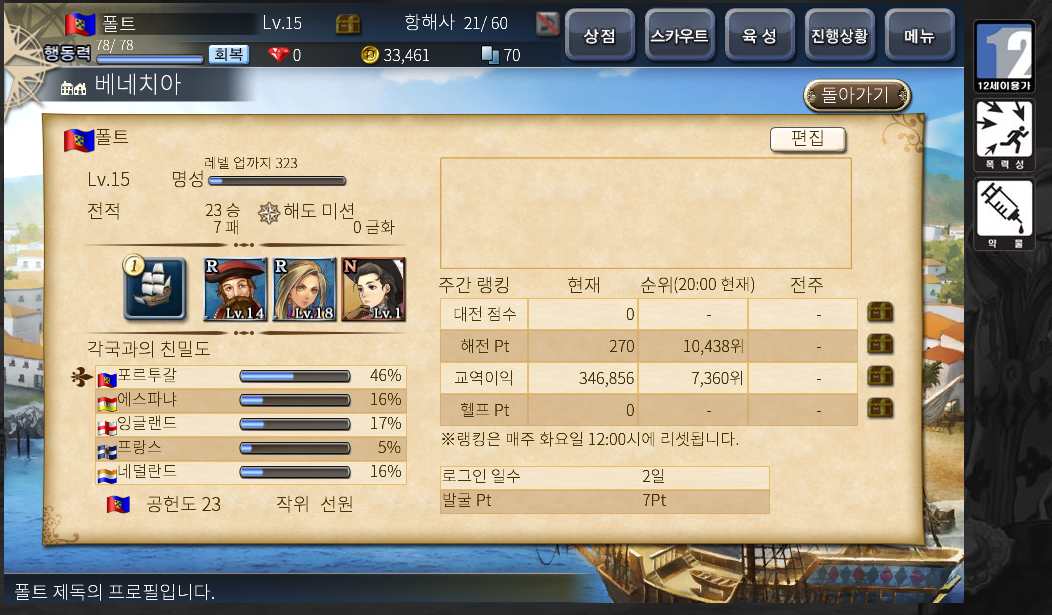1052x615 pixels.
Task: Click the 포르투갈 friendship progress bar
Action: (x=295, y=376)
